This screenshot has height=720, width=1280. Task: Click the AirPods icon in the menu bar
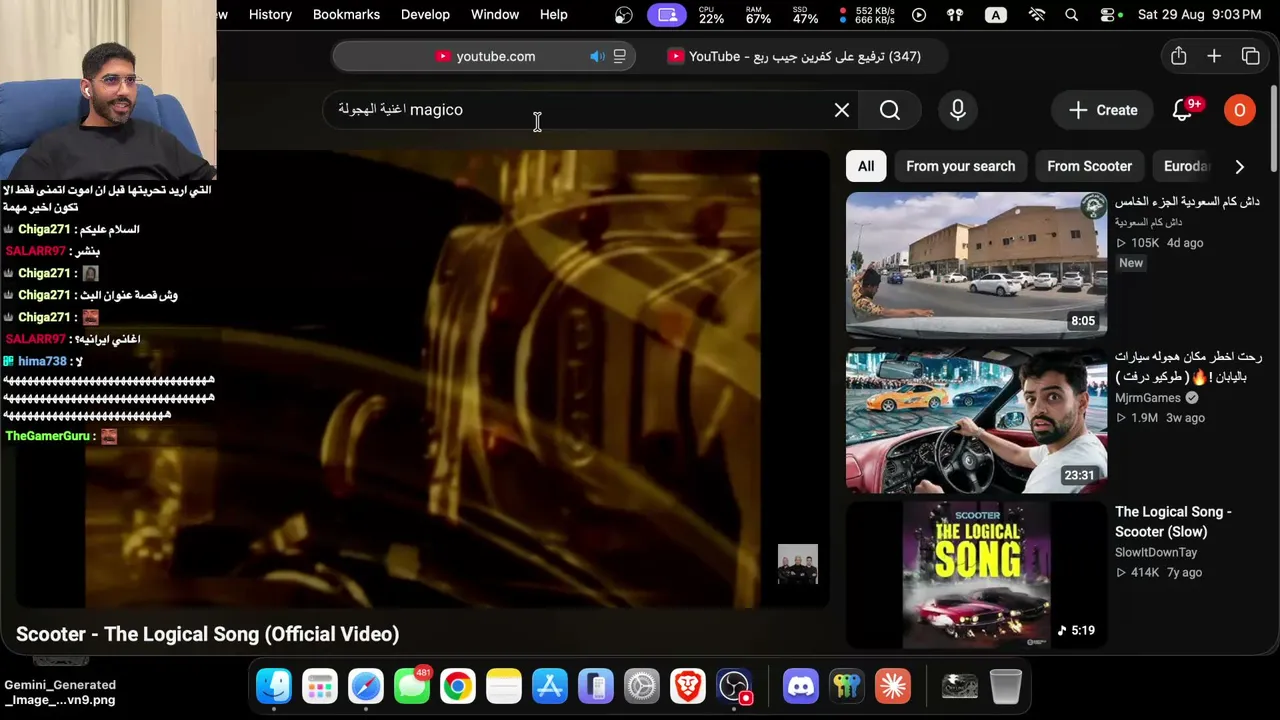pos(955,15)
